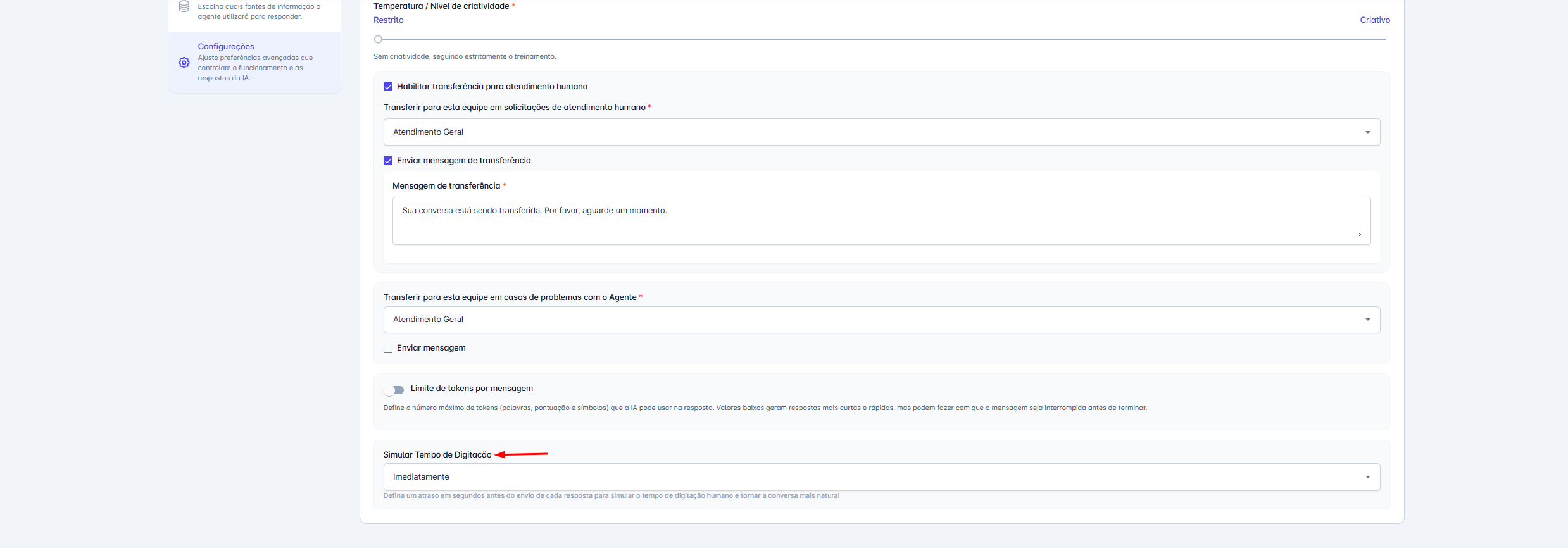Open the information sources sidebar section
The height and width of the screenshot is (548, 1568).
(254, 11)
